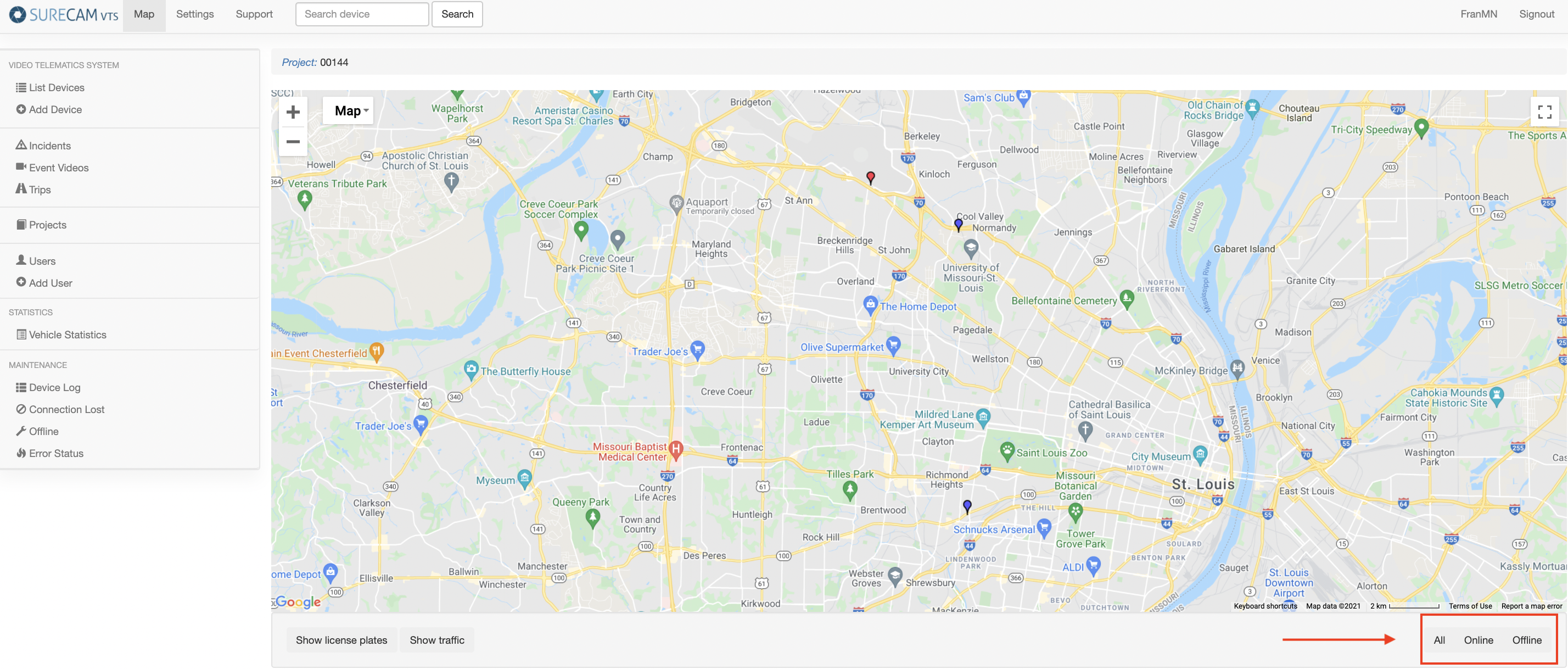This screenshot has width=1568, height=669.
Task: Click The Home Depot map pin
Action: 870,305
